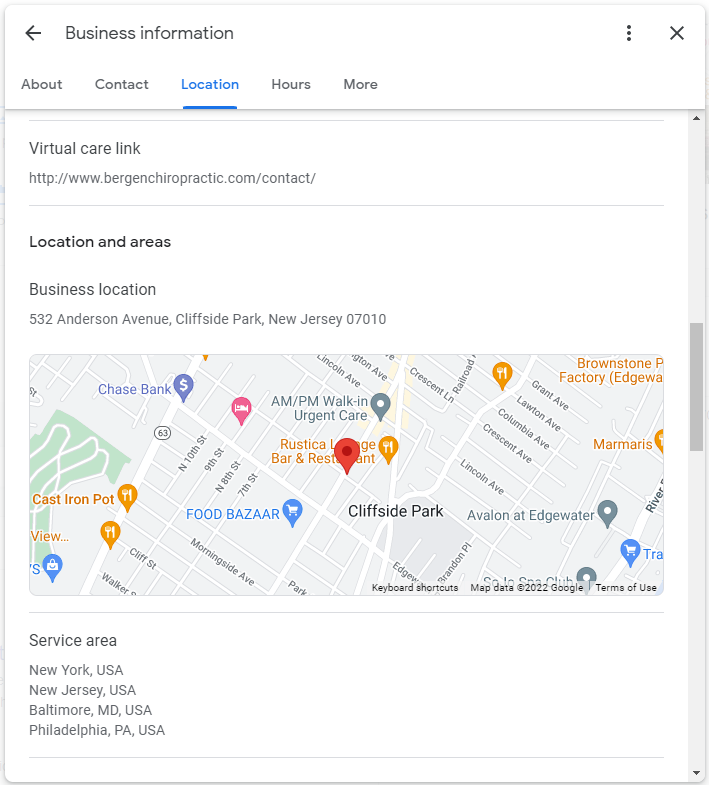Click the Virtual care link heading
Viewport: 709px width, 785px height.
85,149
